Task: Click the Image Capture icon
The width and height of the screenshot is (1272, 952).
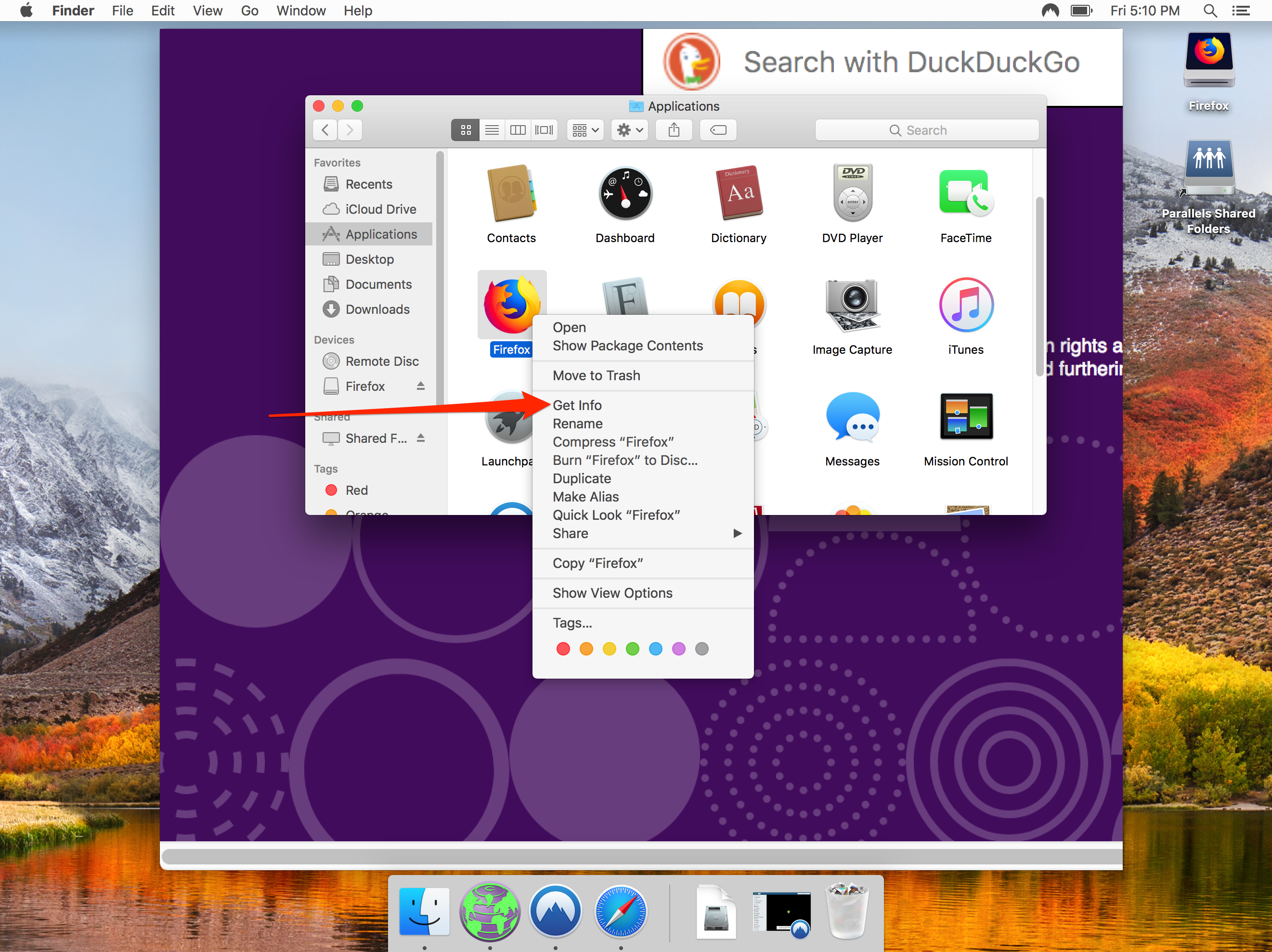Action: 852,305
